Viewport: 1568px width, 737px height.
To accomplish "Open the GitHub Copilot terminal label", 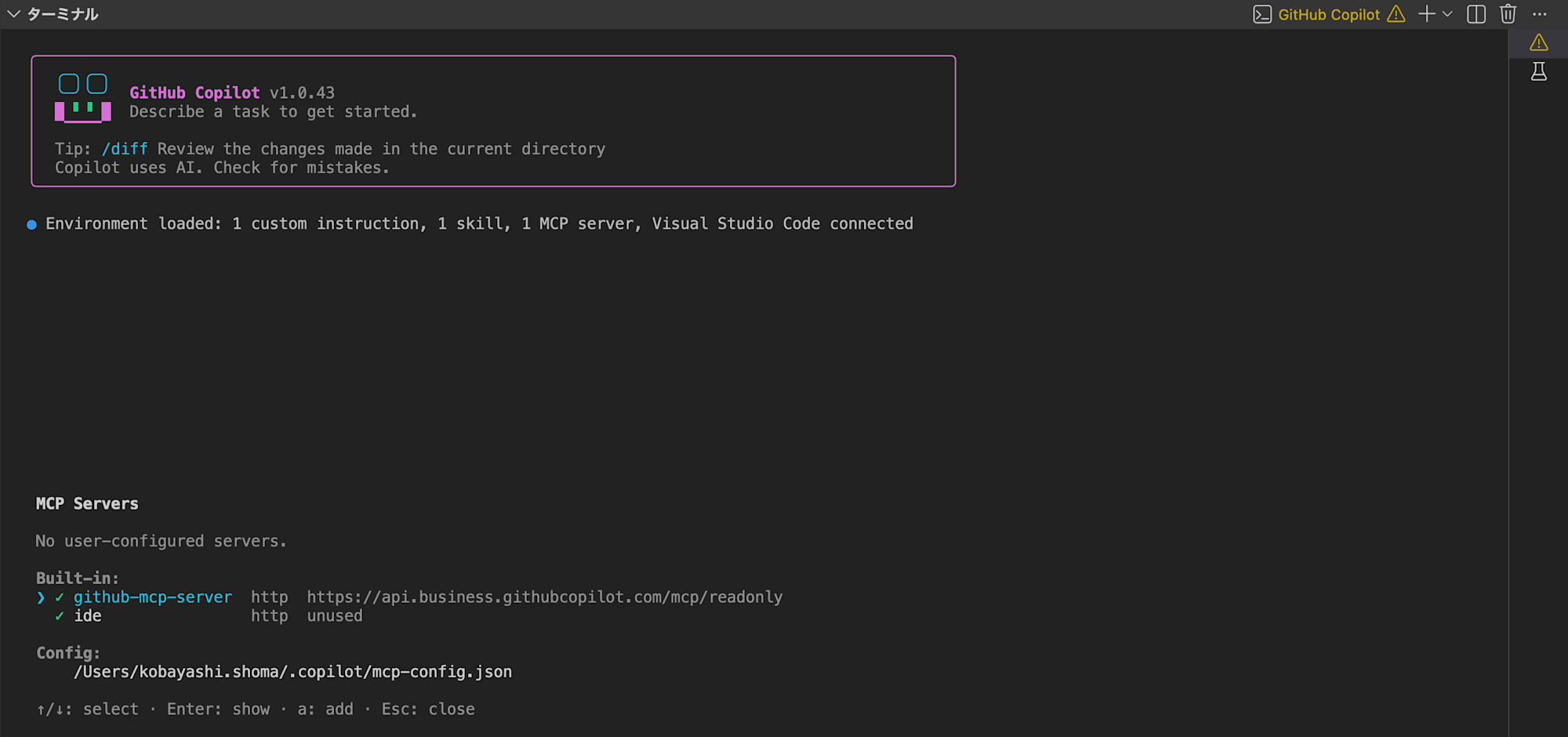I will tap(1329, 15).
